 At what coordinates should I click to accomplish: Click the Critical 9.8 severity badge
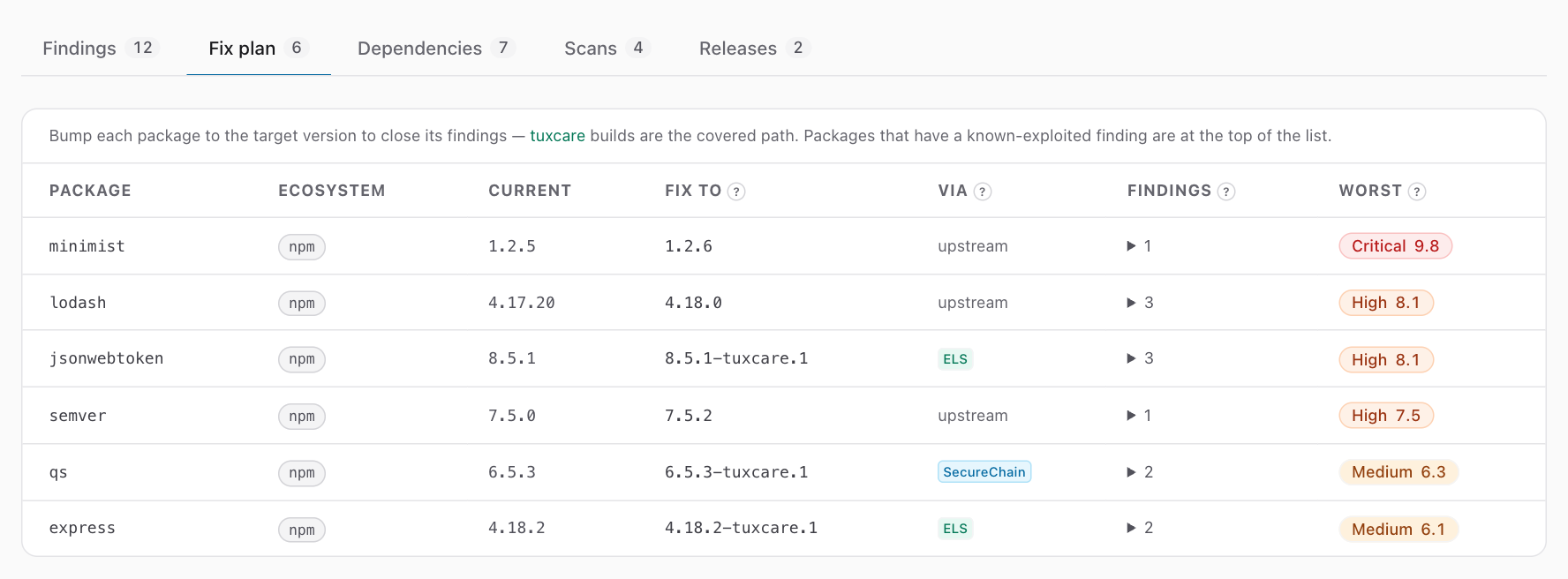point(1396,246)
